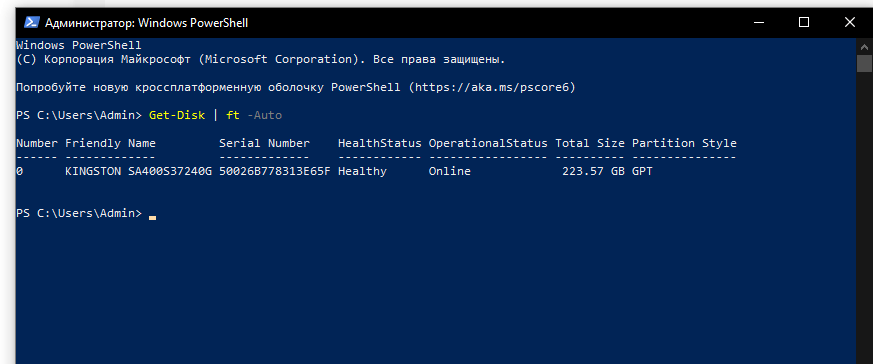Click the vertical scrollbar thumb
The image size is (873, 364).
[864, 63]
